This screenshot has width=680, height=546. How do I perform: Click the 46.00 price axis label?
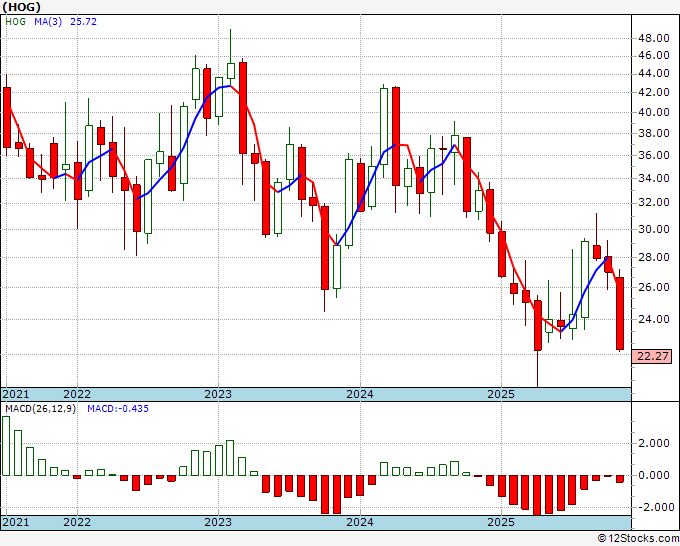pyautogui.click(x=654, y=56)
